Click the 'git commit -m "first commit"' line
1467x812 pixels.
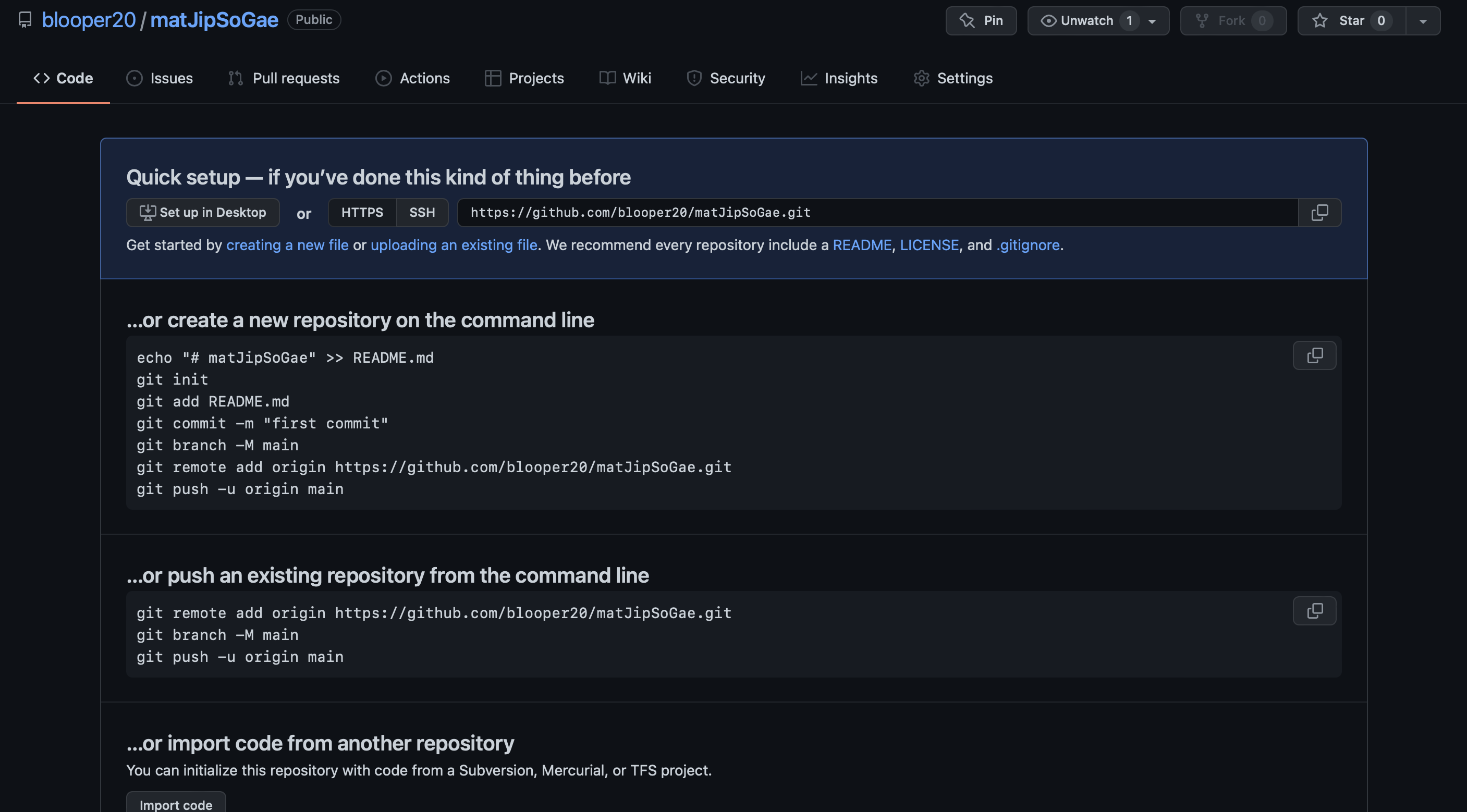[x=262, y=423]
